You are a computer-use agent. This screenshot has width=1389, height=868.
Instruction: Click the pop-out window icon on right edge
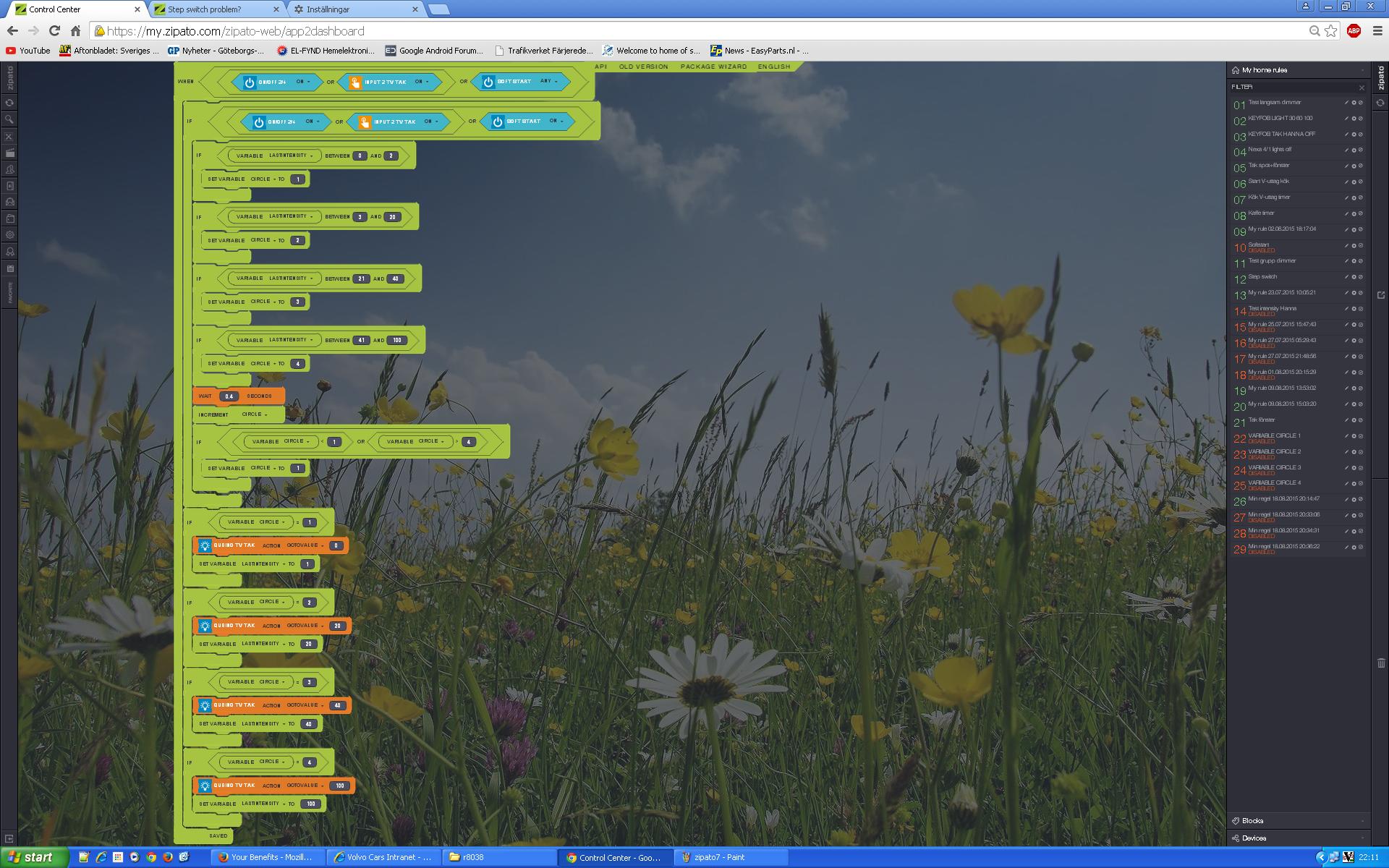click(x=1380, y=295)
